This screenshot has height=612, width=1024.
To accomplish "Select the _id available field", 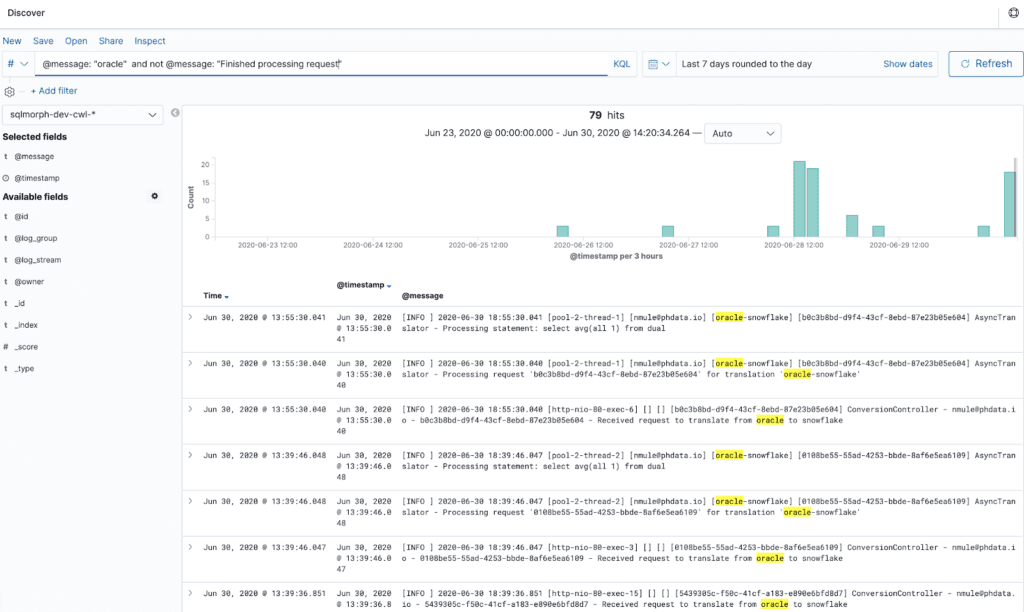I will coord(20,303).
